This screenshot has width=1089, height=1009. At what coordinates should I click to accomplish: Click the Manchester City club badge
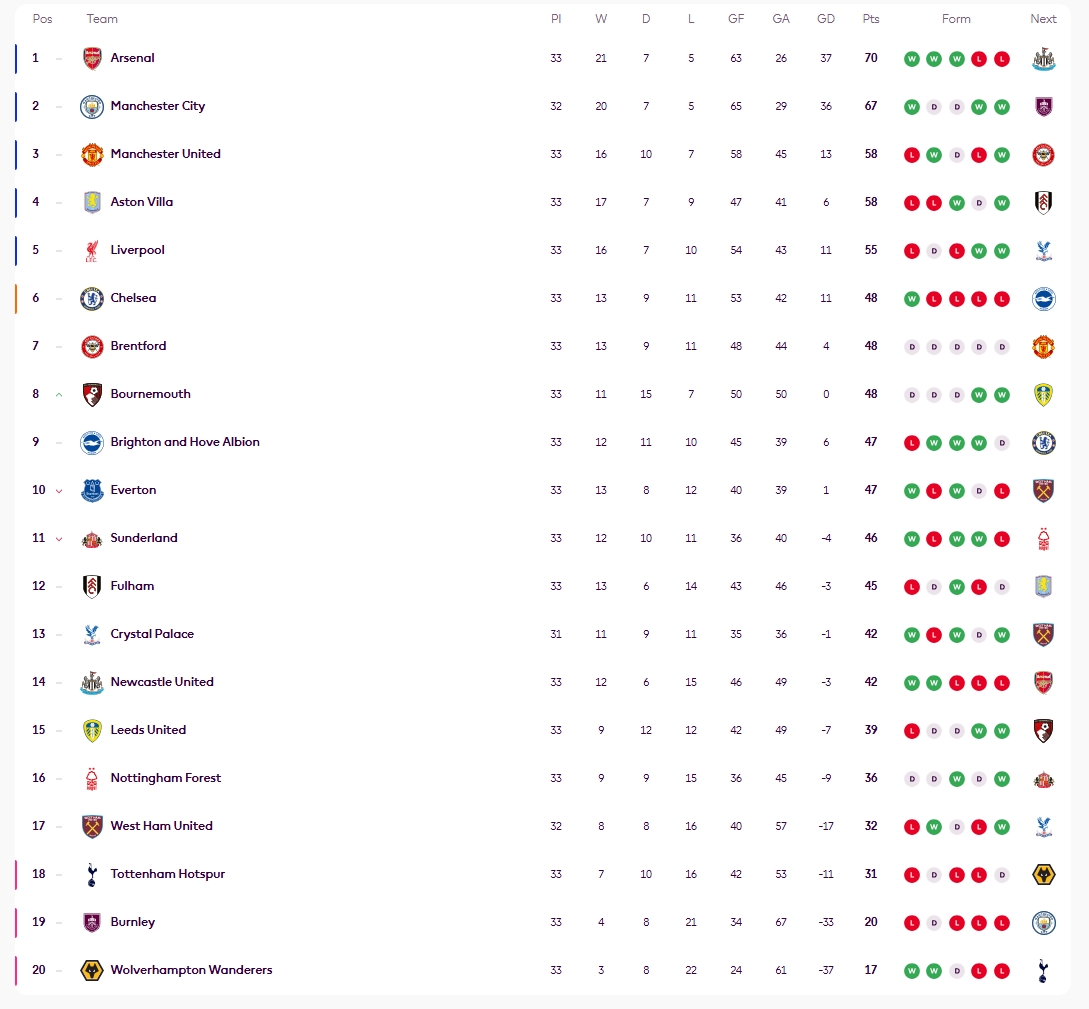point(92,106)
